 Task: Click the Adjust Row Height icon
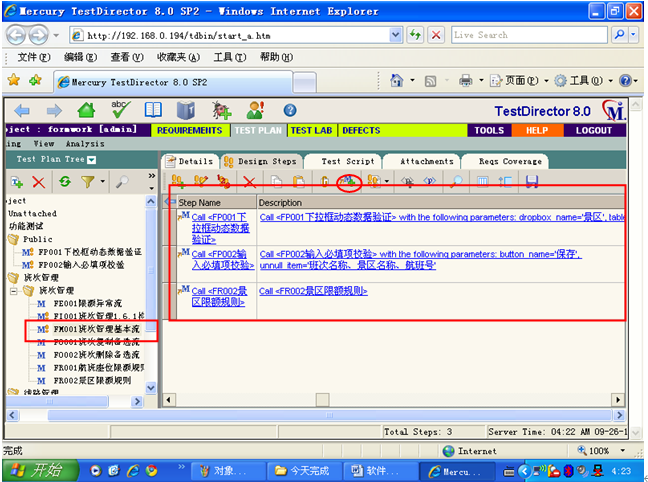pos(505,181)
